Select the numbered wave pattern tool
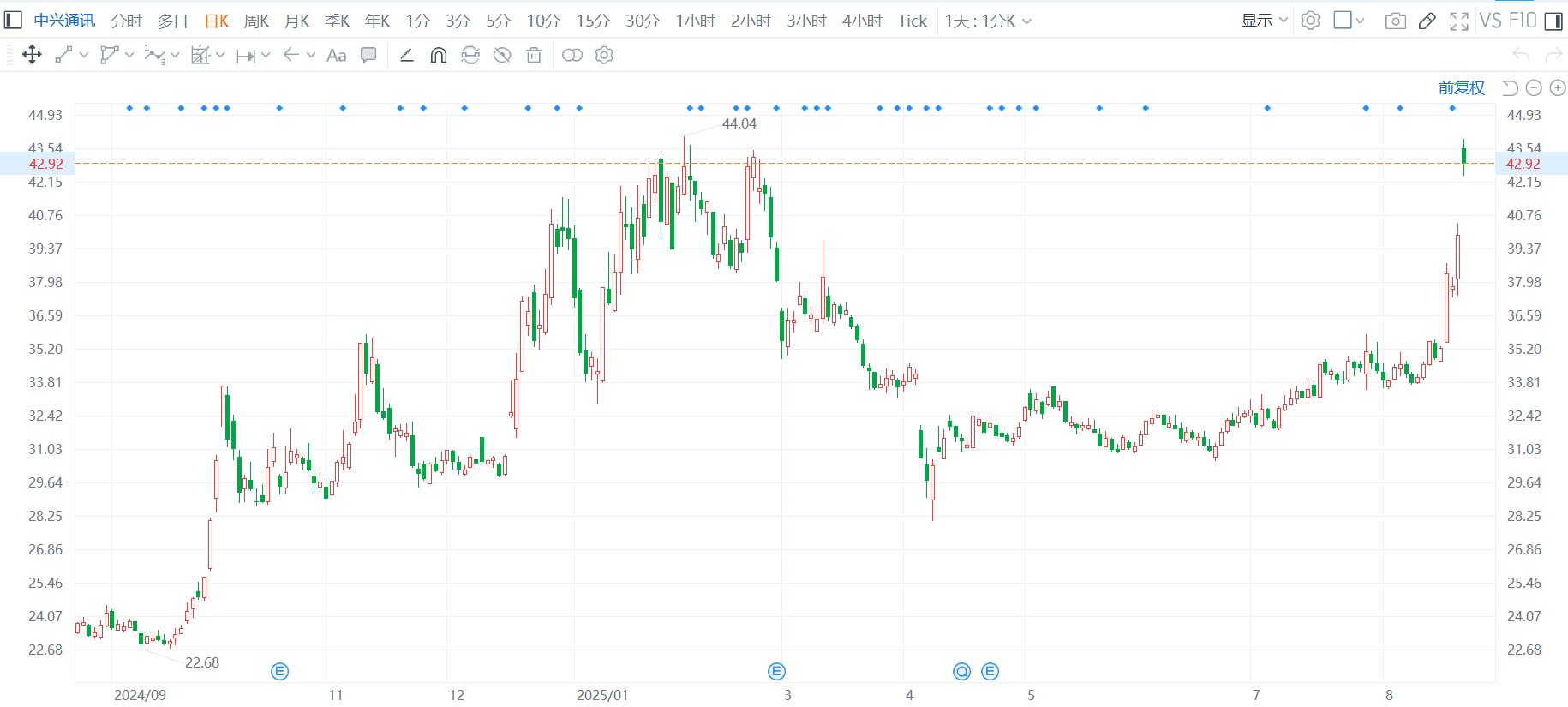This screenshot has height=707, width=1568. tap(154, 55)
